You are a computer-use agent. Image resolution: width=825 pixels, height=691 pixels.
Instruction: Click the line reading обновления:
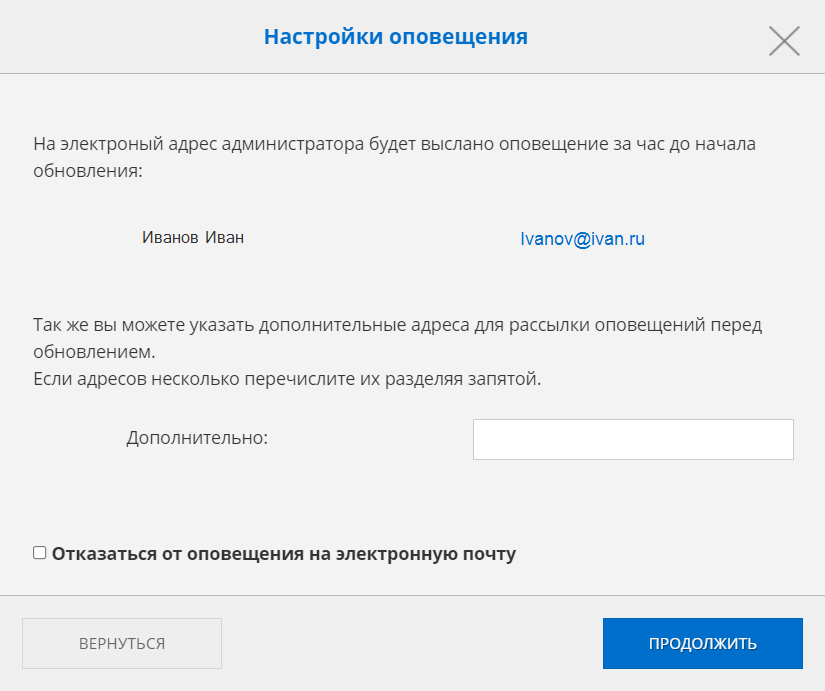(x=88, y=171)
